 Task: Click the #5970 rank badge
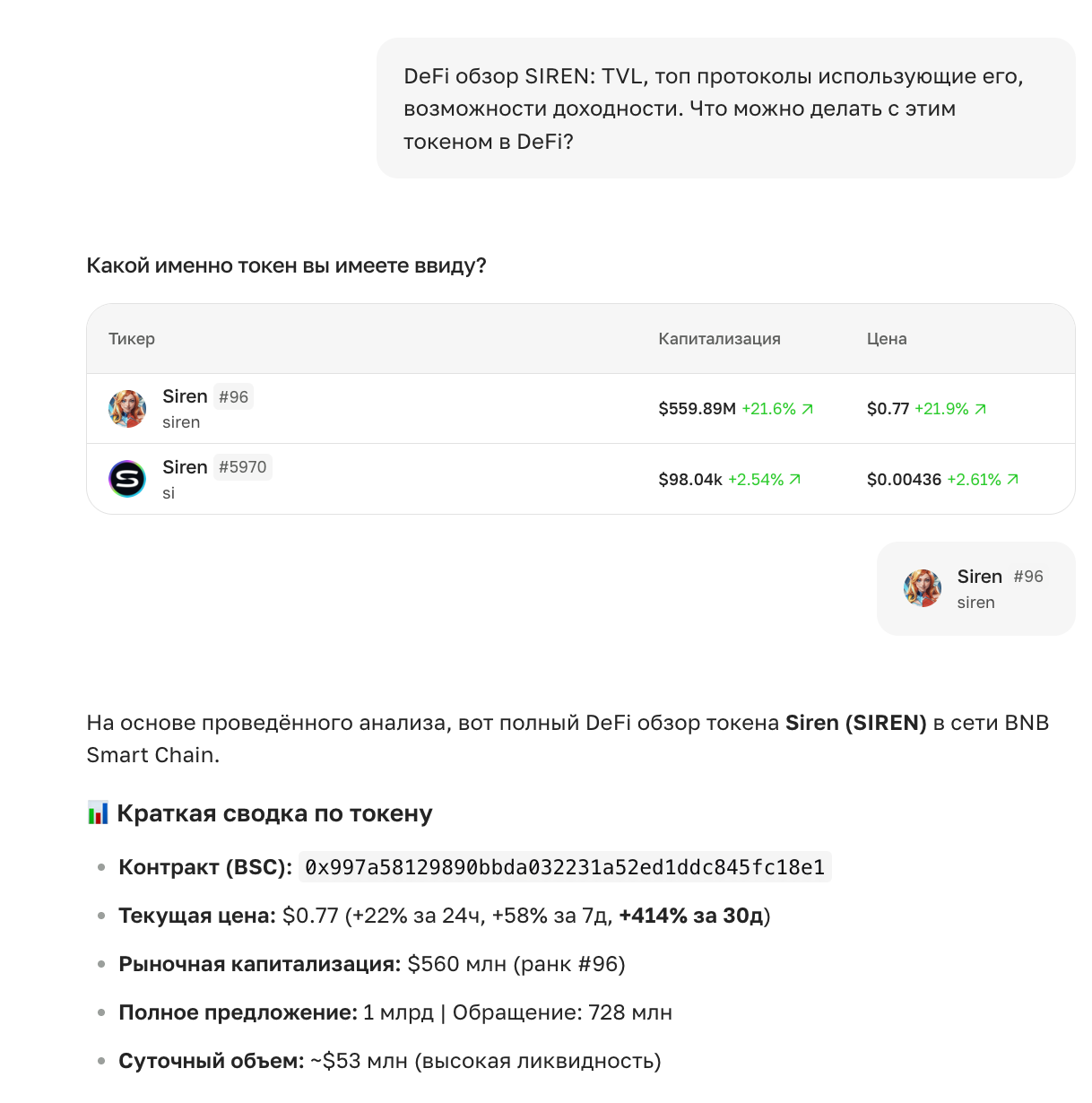pyautogui.click(x=243, y=467)
